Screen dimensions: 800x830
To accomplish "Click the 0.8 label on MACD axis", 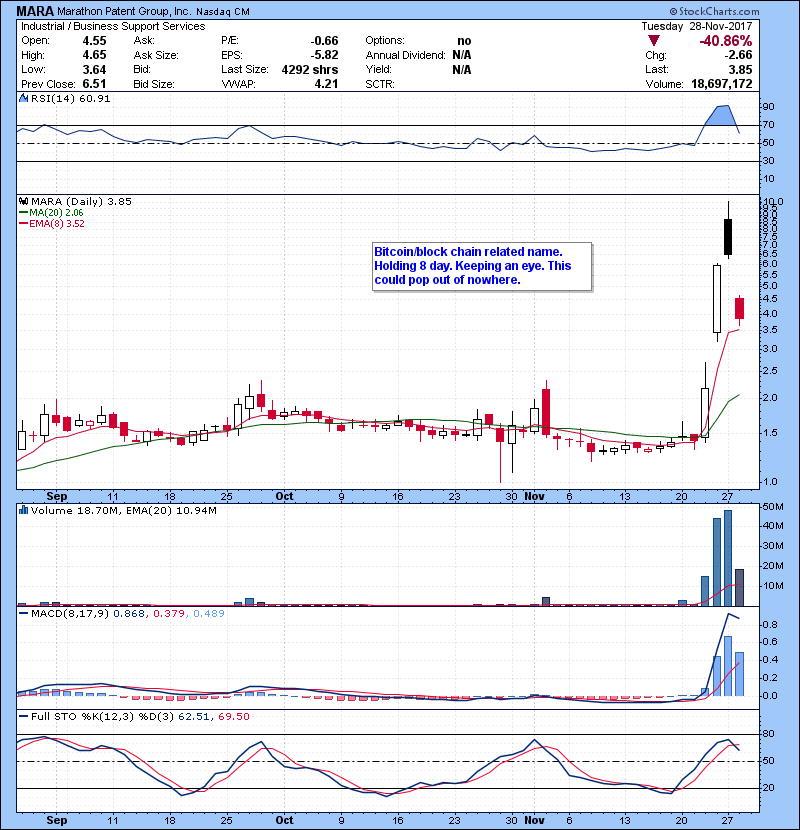I will pyautogui.click(x=770, y=625).
